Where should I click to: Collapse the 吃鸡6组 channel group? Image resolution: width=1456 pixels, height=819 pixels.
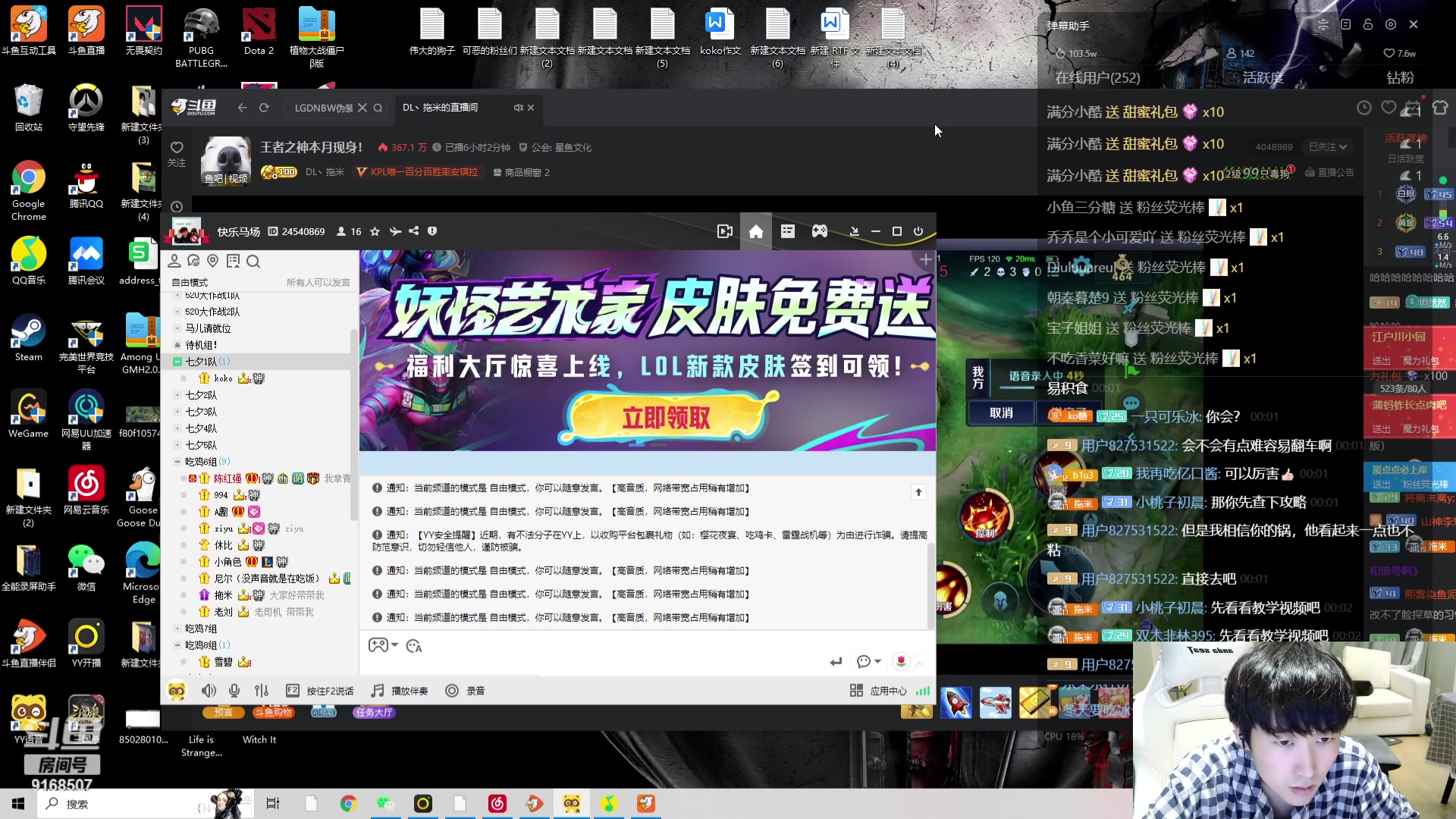pyautogui.click(x=177, y=462)
